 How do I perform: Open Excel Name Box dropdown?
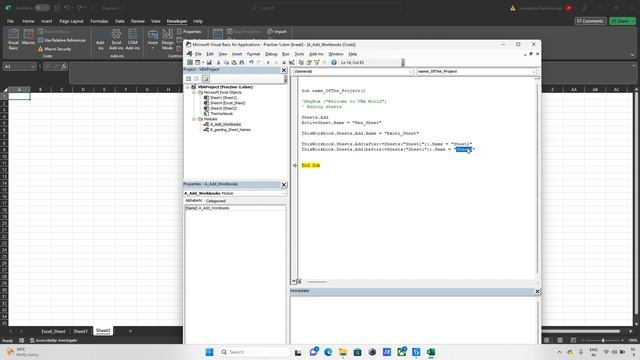point(33,67)
